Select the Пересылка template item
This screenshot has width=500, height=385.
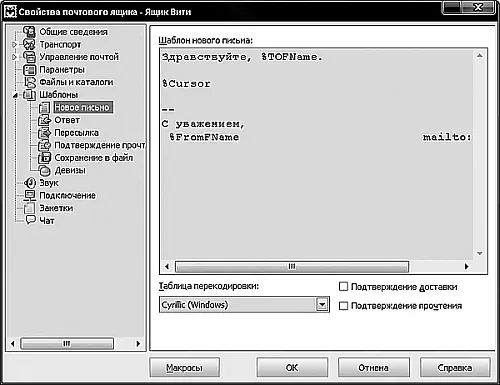coord(76,133)
